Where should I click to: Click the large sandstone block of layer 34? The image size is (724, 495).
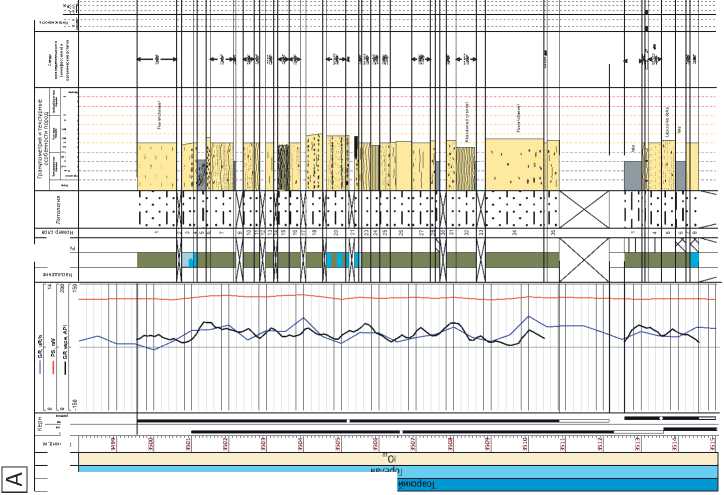point(514,164)
